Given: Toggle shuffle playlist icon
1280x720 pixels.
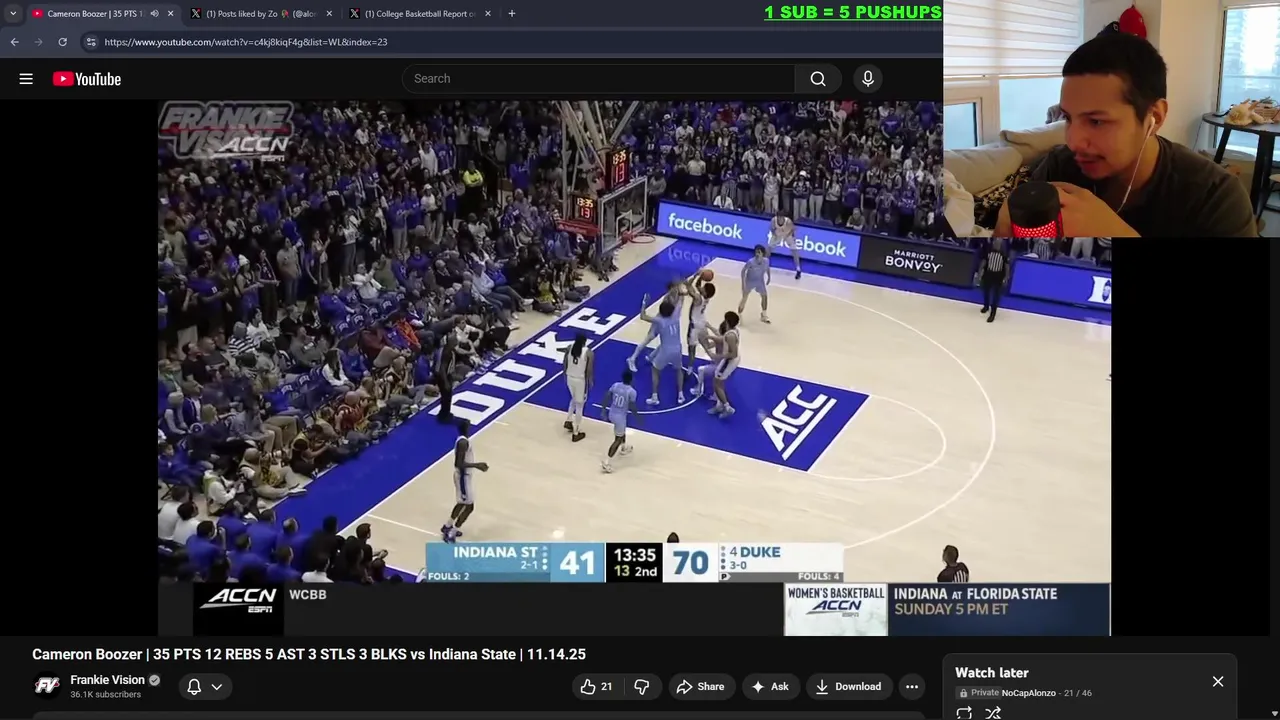Looking at the screenshot, I should tap(993, 713).
